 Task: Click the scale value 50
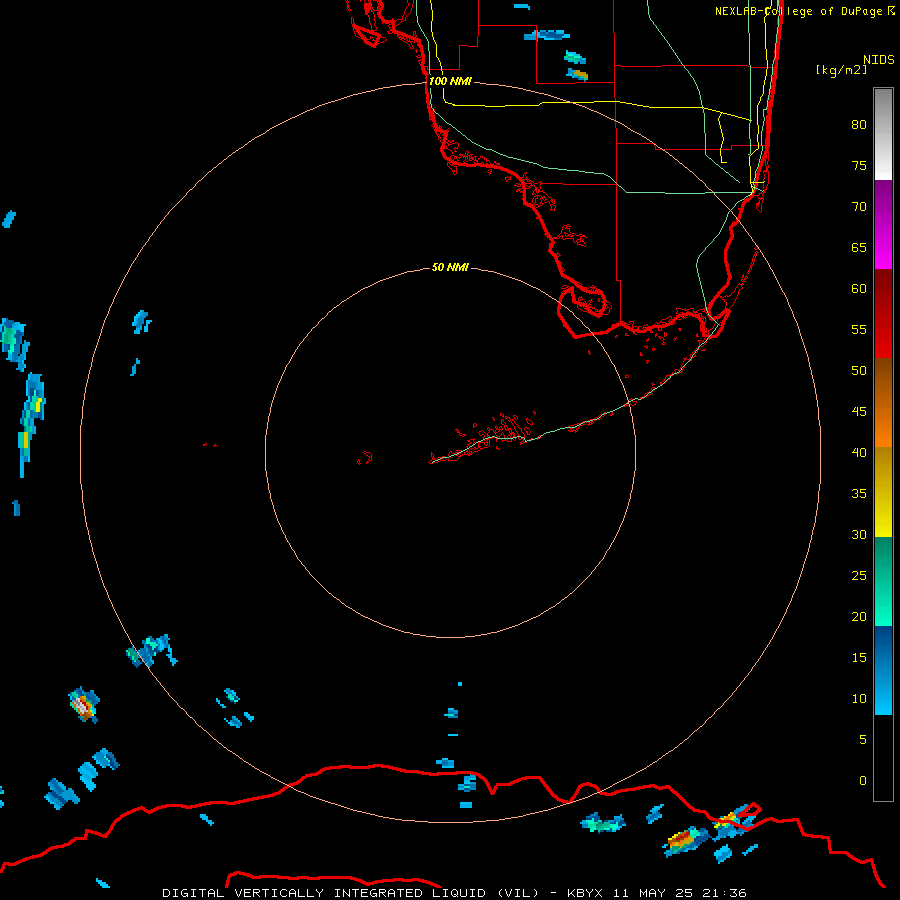(859, 370)
